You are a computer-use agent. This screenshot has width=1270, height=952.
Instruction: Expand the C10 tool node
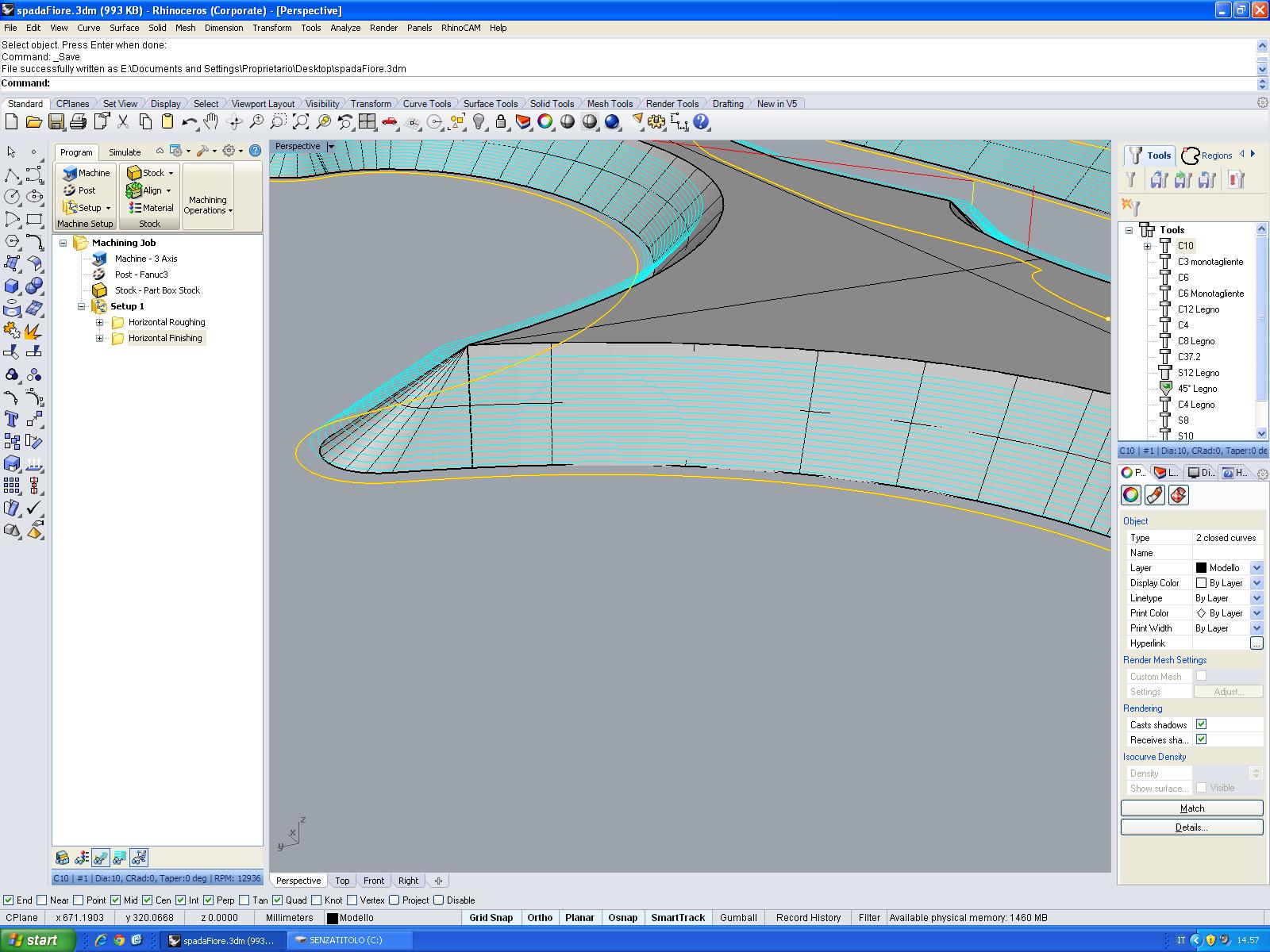[x=1147, y=246]
